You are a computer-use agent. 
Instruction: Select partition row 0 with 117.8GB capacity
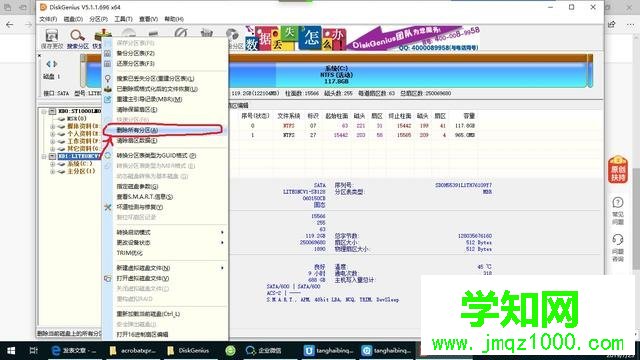(358, 126)
